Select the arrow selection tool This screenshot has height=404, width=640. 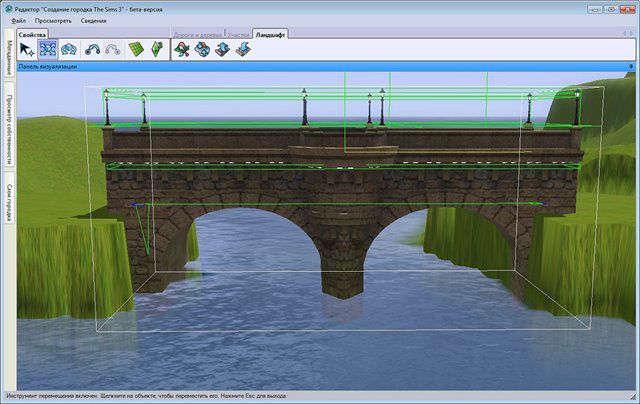coord(28,50)
